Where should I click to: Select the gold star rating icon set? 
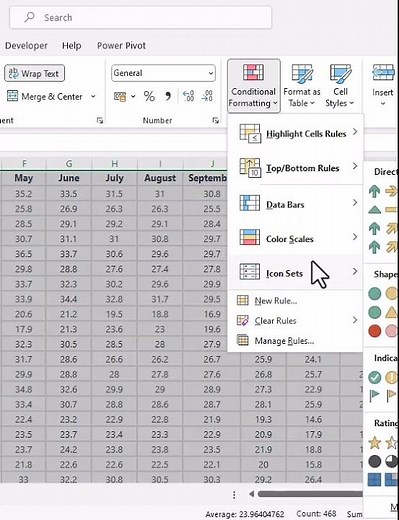pos(375,442)
